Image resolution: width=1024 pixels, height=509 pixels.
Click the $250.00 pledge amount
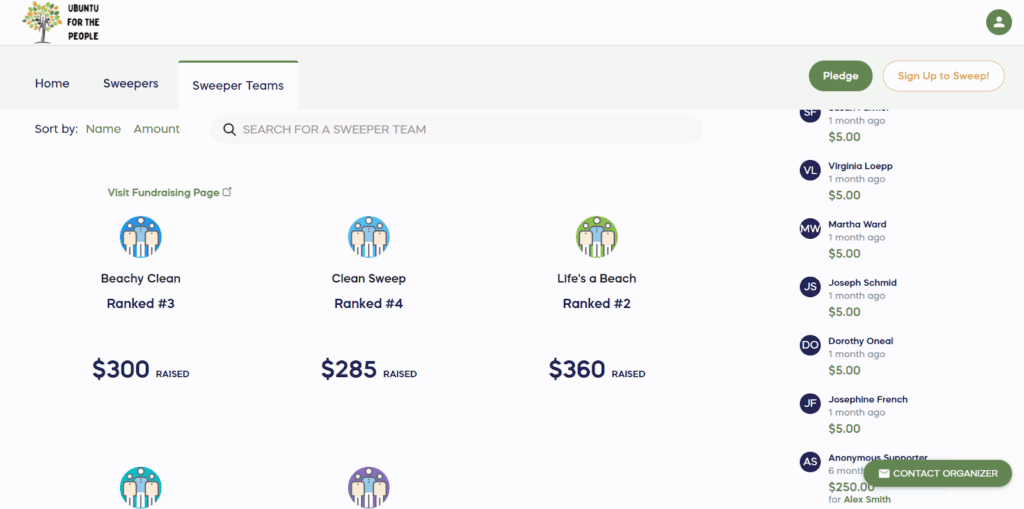pos(851,487)
